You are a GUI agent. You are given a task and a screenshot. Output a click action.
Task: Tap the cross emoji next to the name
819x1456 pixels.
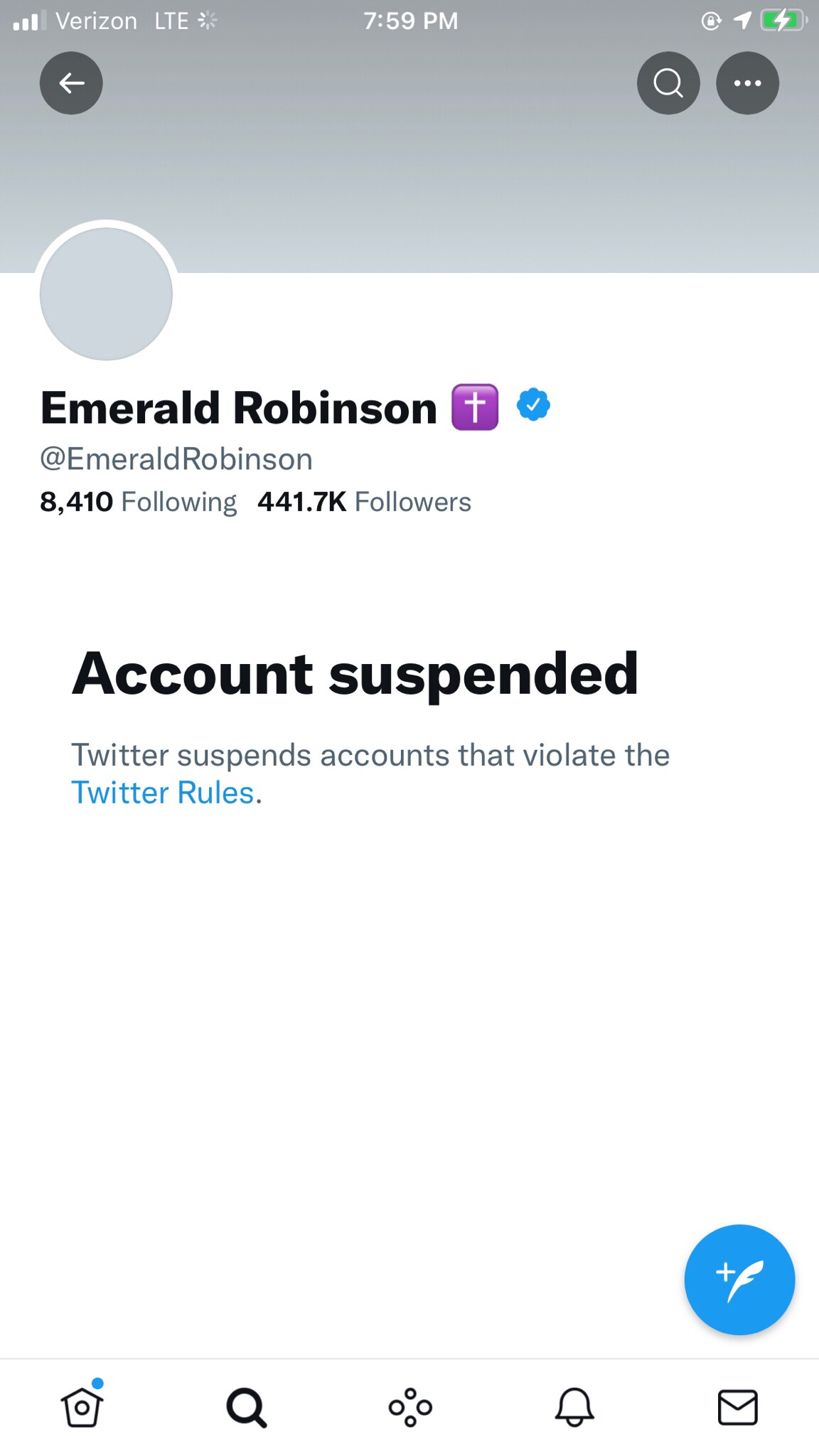(475, 407)
